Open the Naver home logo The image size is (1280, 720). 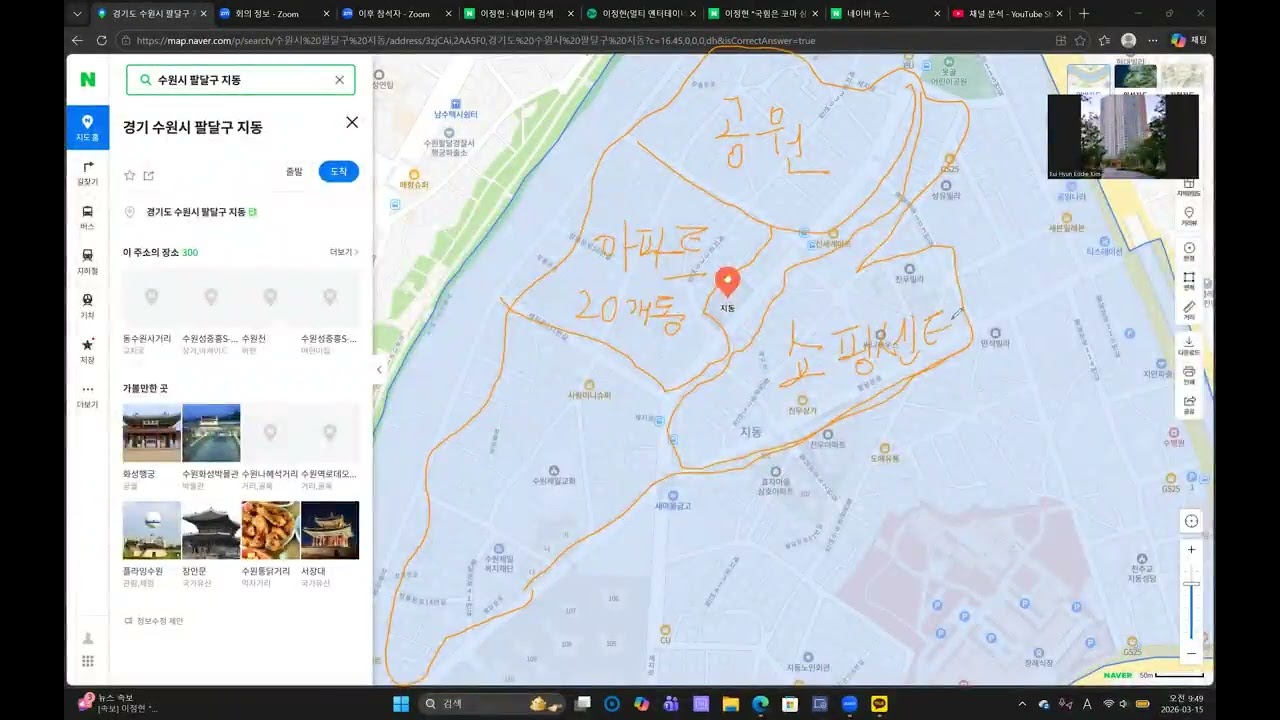click(x=88, y=80)
